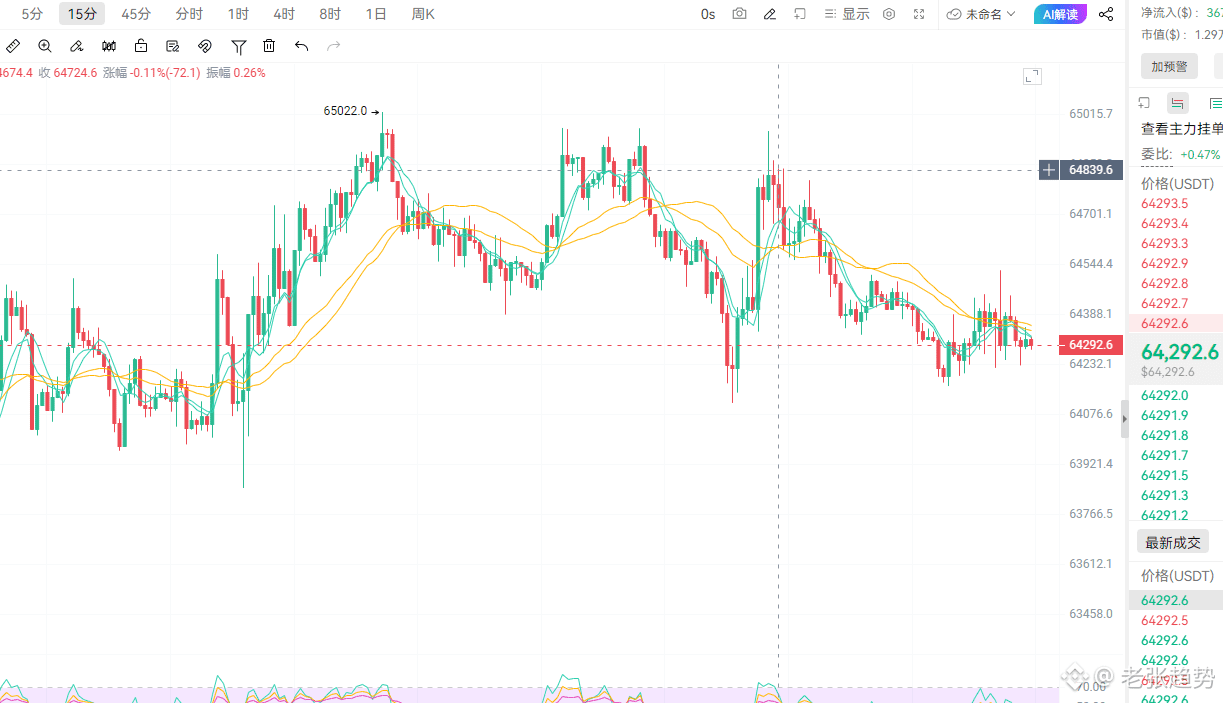
Task: Open the funnel filter tool
Action: [x=238, y=46]
